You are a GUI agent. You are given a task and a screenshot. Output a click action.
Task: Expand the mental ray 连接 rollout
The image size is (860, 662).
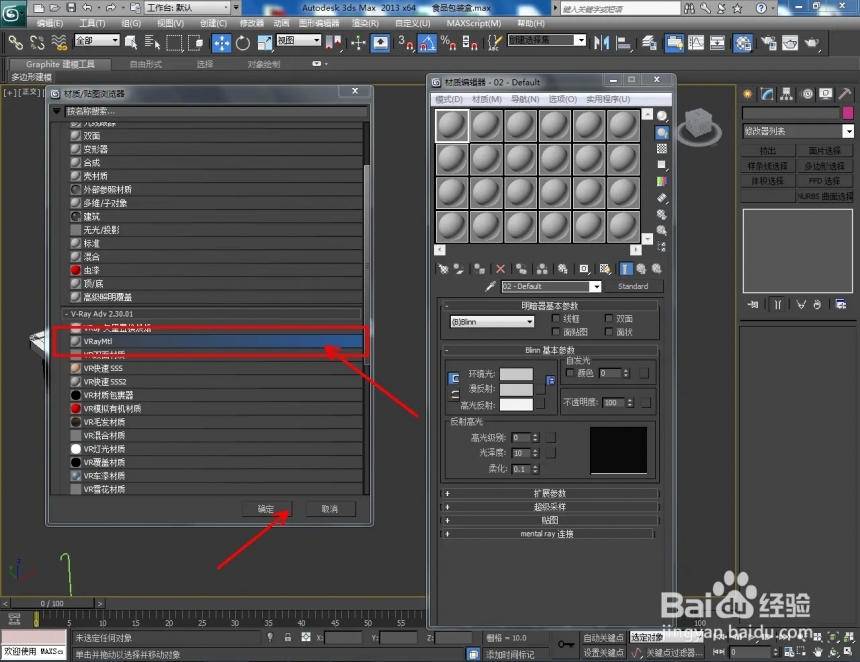tap(547, 534)
